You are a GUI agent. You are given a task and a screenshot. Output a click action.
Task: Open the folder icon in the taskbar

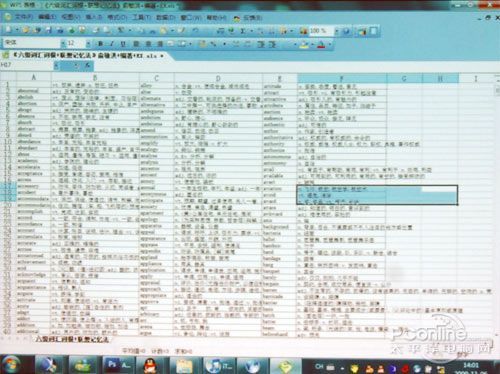pyautogui.click(x=184, y=366)
